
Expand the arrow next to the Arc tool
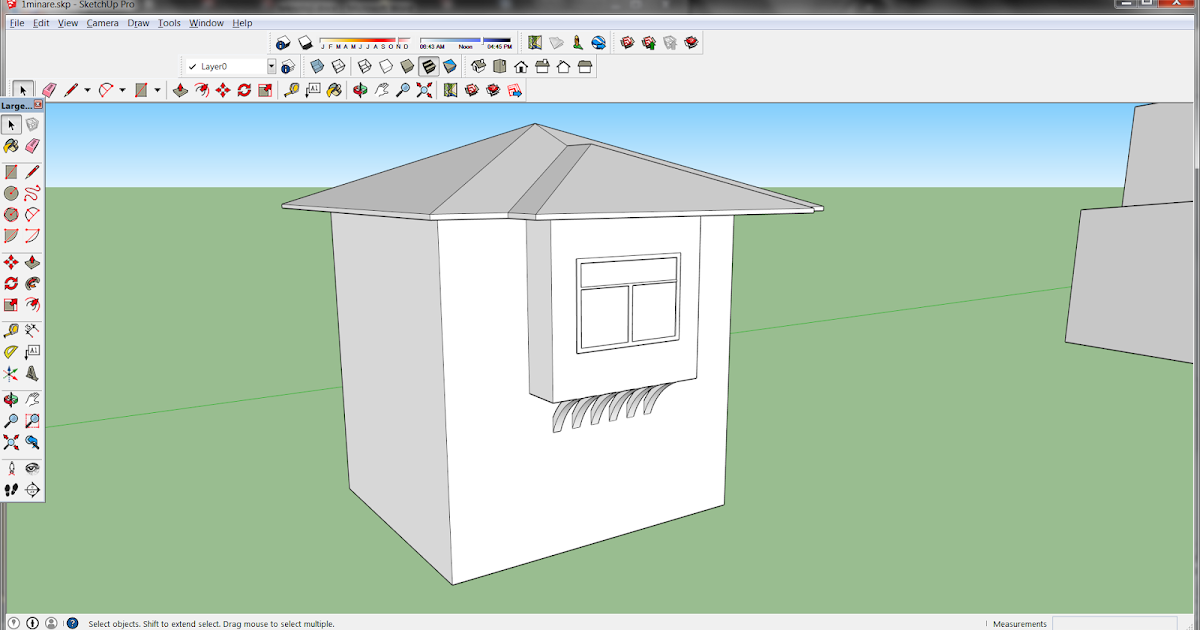click(122, 90)
